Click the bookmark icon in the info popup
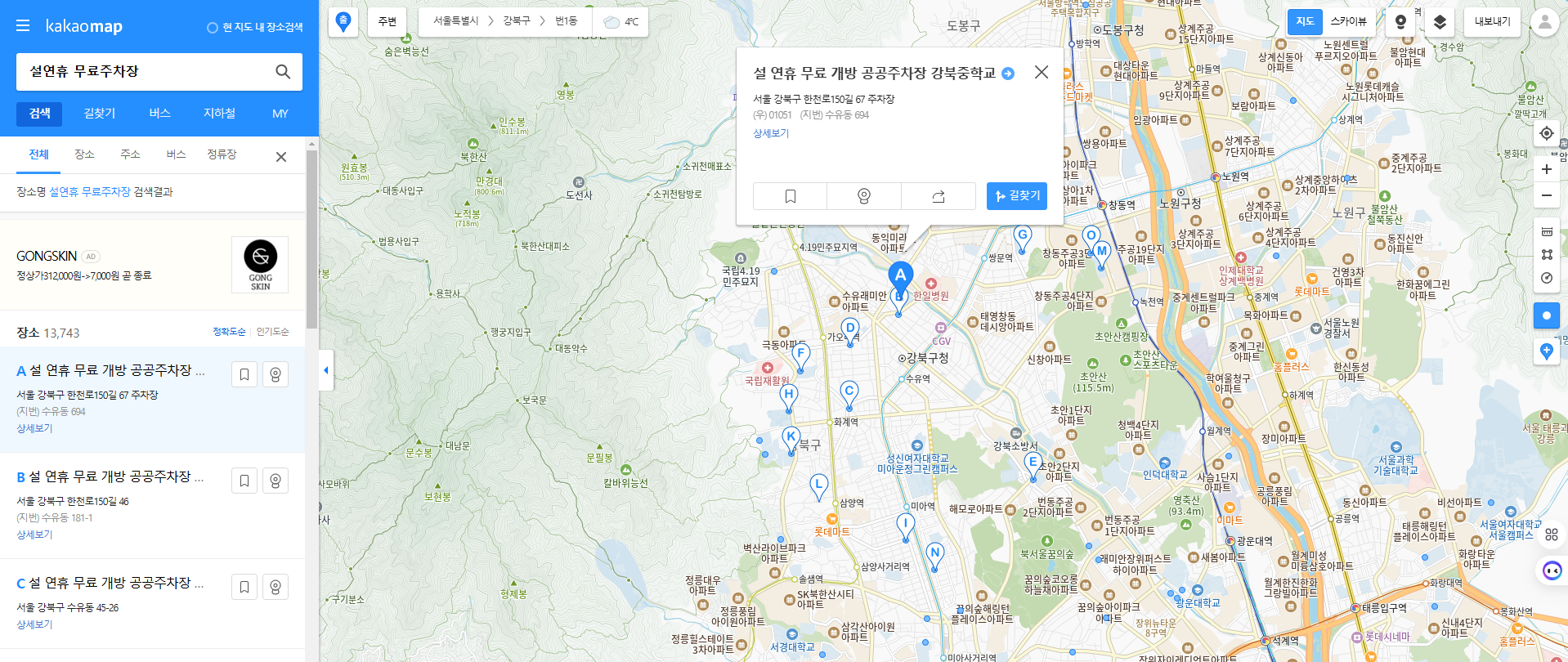Viewport: 1568px width, 662px height. [790, 196]
